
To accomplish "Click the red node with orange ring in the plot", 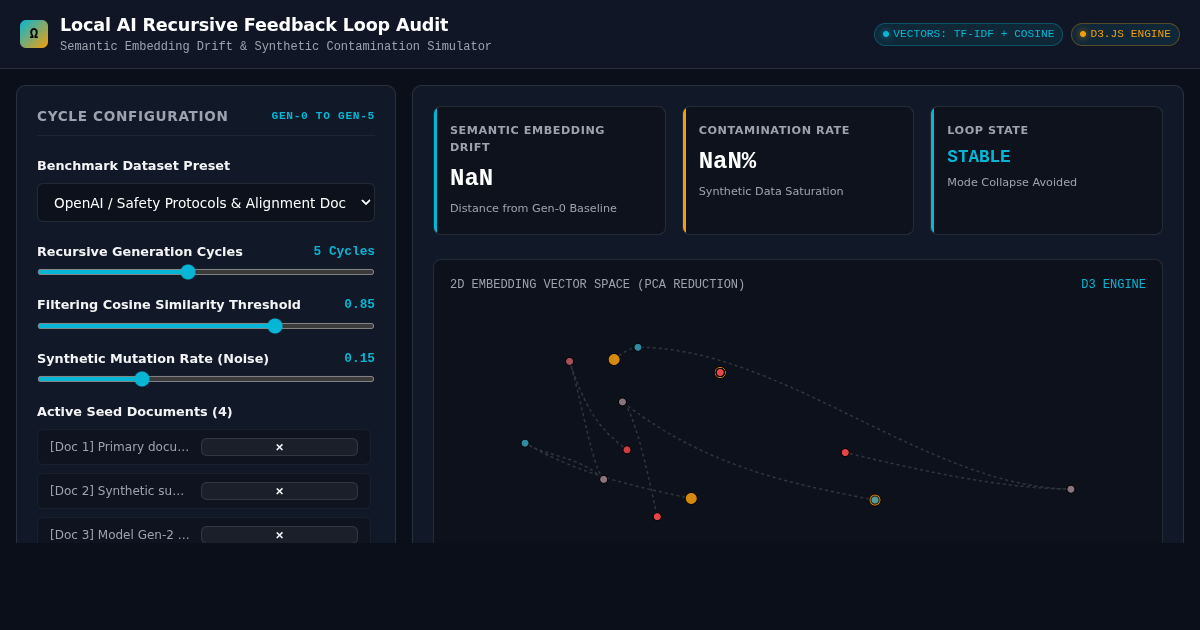I will 720,372.
